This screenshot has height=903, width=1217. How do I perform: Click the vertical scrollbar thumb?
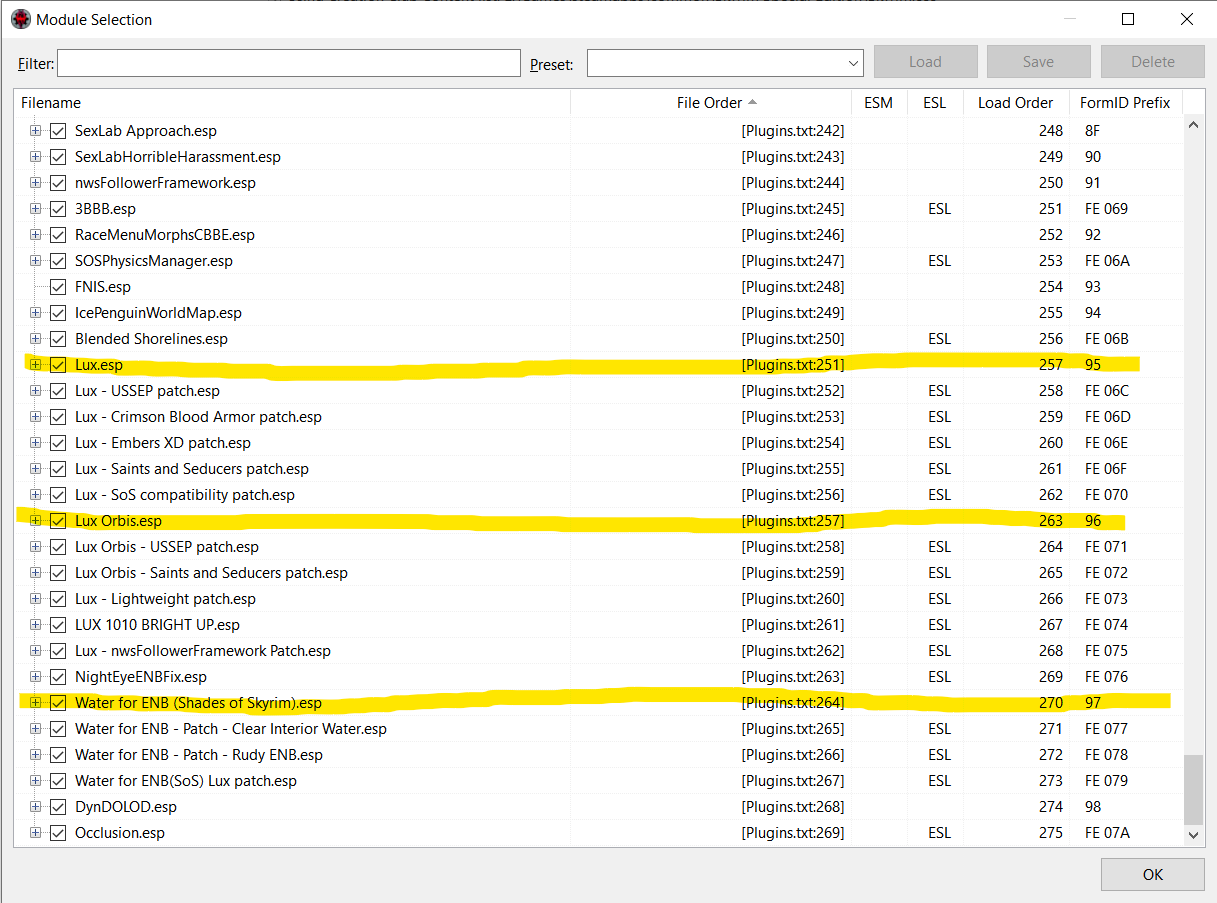pos(1193,789)
